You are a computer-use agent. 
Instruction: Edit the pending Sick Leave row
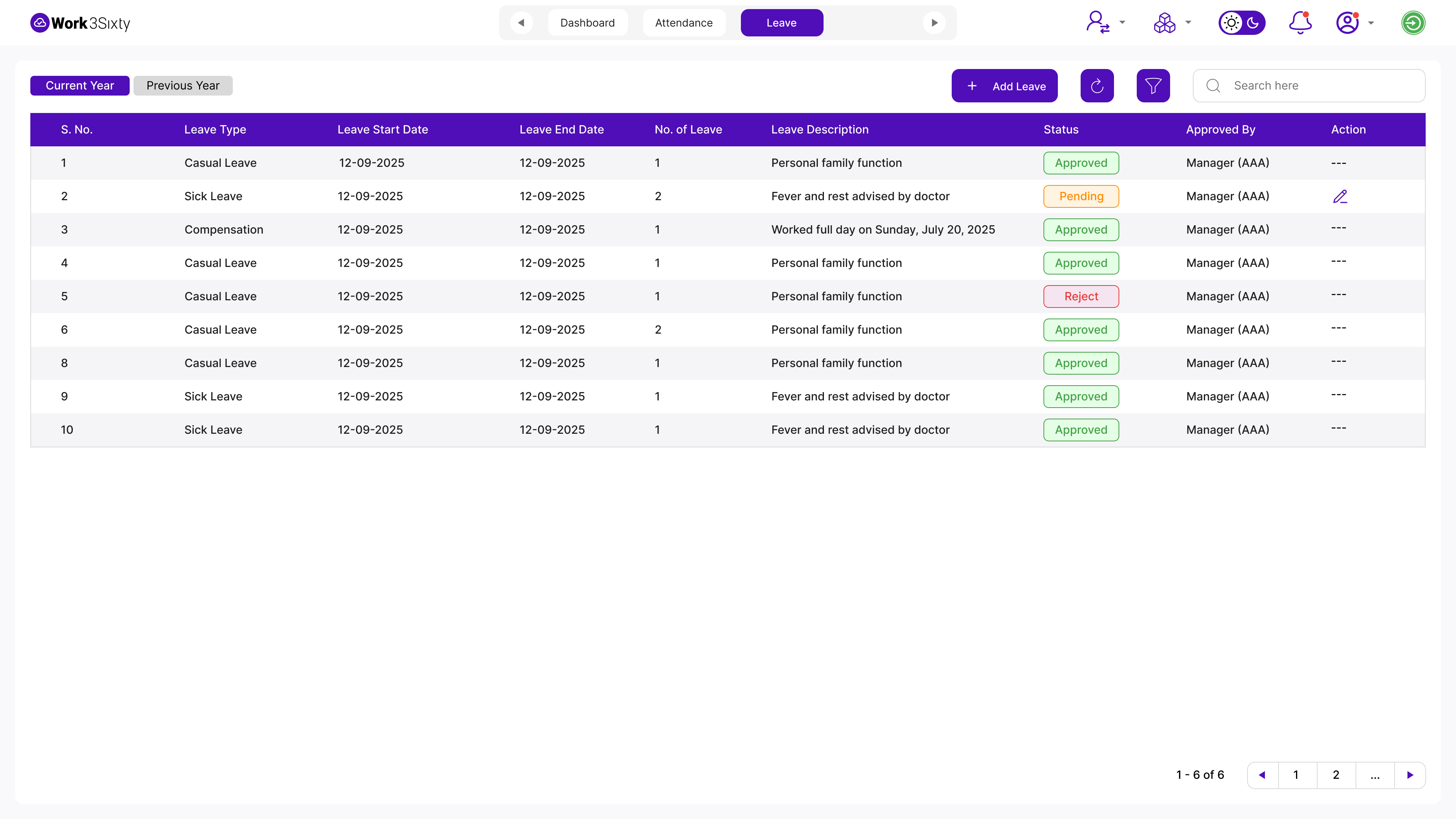[x=1340, y=196]
